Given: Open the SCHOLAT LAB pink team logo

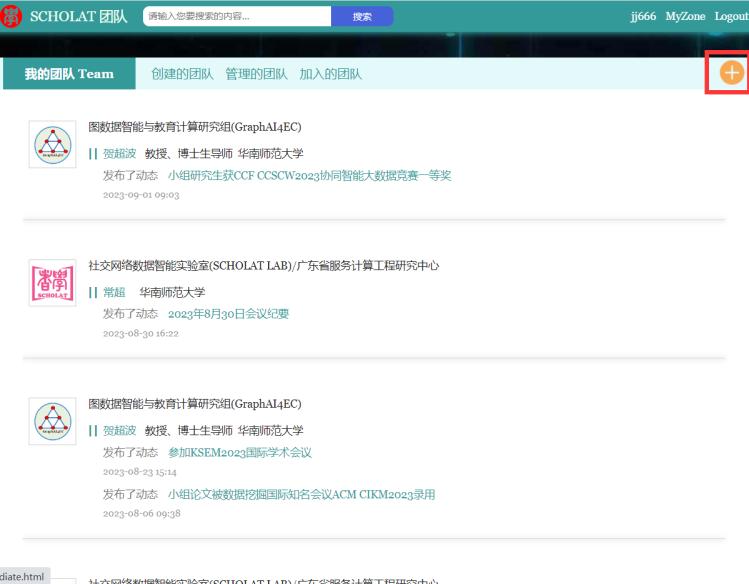Looking at the screenshot, I should 52,284.
